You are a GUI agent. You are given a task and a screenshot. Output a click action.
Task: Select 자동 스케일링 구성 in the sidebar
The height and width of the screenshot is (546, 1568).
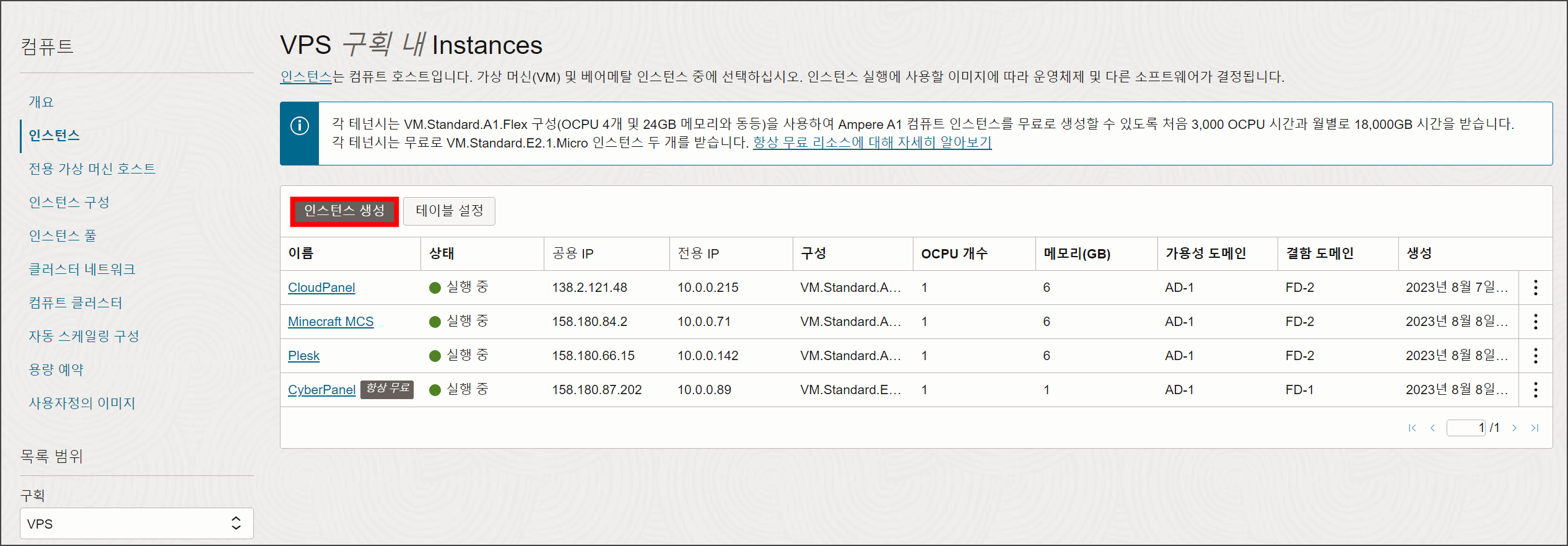pyautogui.click(x=84, y=336)
